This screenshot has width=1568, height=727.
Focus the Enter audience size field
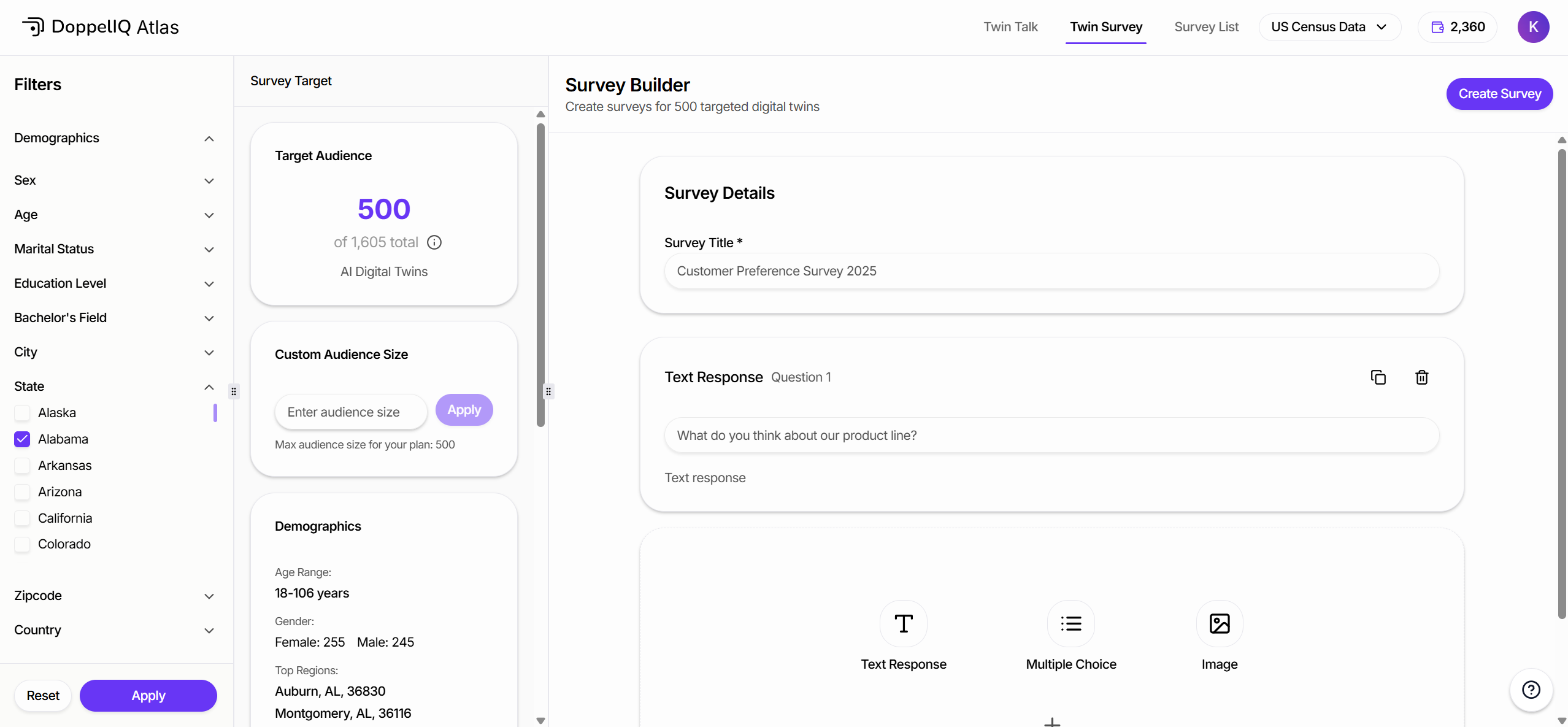(x=350, y=412)
